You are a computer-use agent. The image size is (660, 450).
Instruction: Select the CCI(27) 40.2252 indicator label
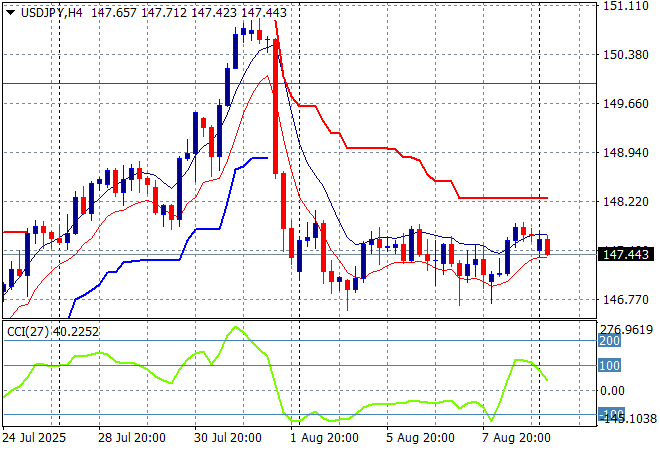(53, 332)
